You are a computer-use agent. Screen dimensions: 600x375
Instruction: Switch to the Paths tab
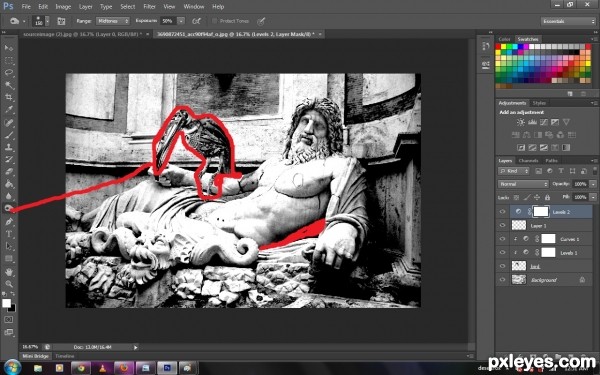pos(551,161)
